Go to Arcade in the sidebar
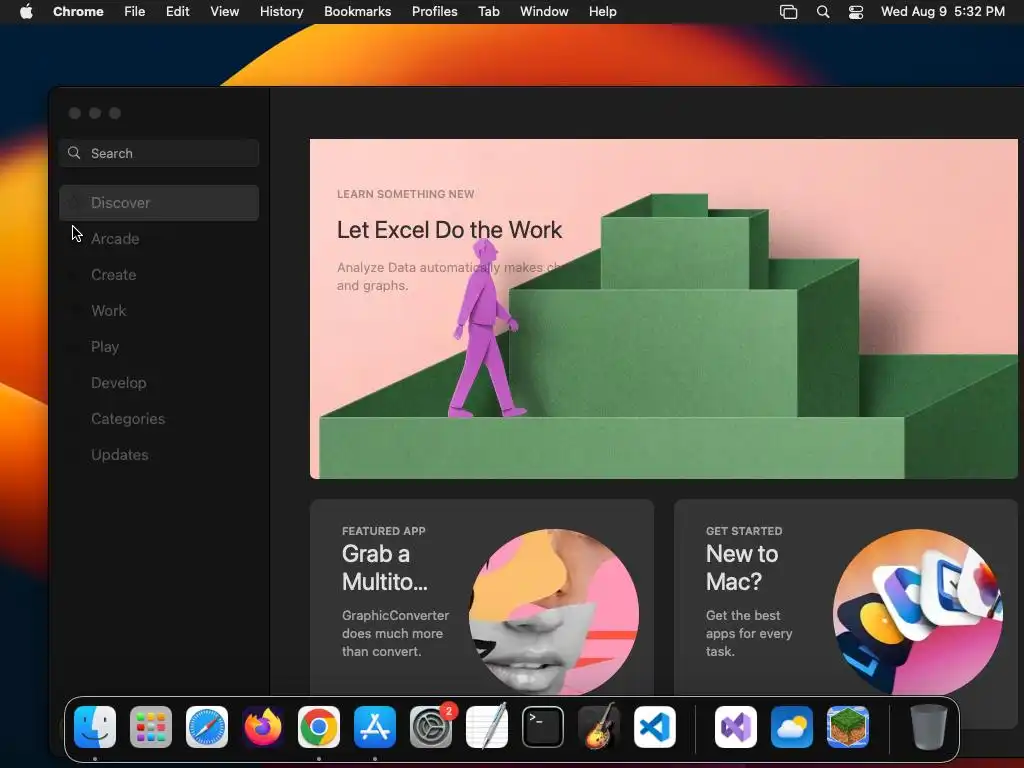The image size is (1024, 768). click(x=159, y=238)
